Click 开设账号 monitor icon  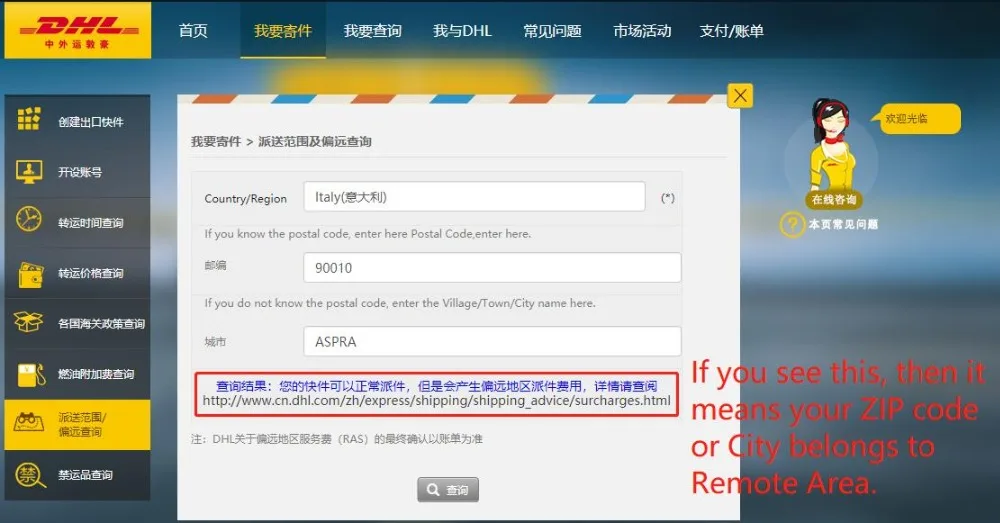(29, 171)
